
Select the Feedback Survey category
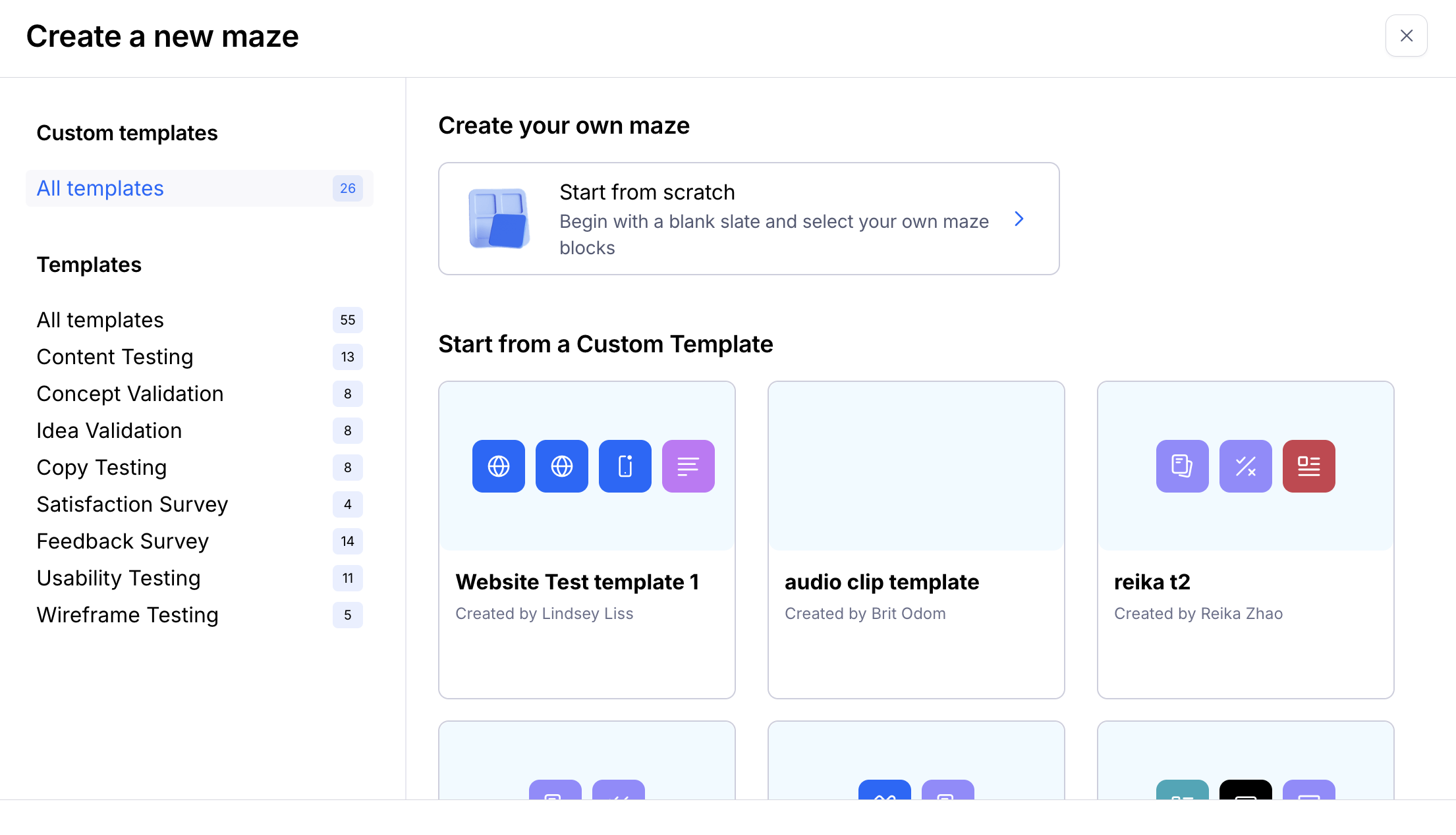[123, 541]
